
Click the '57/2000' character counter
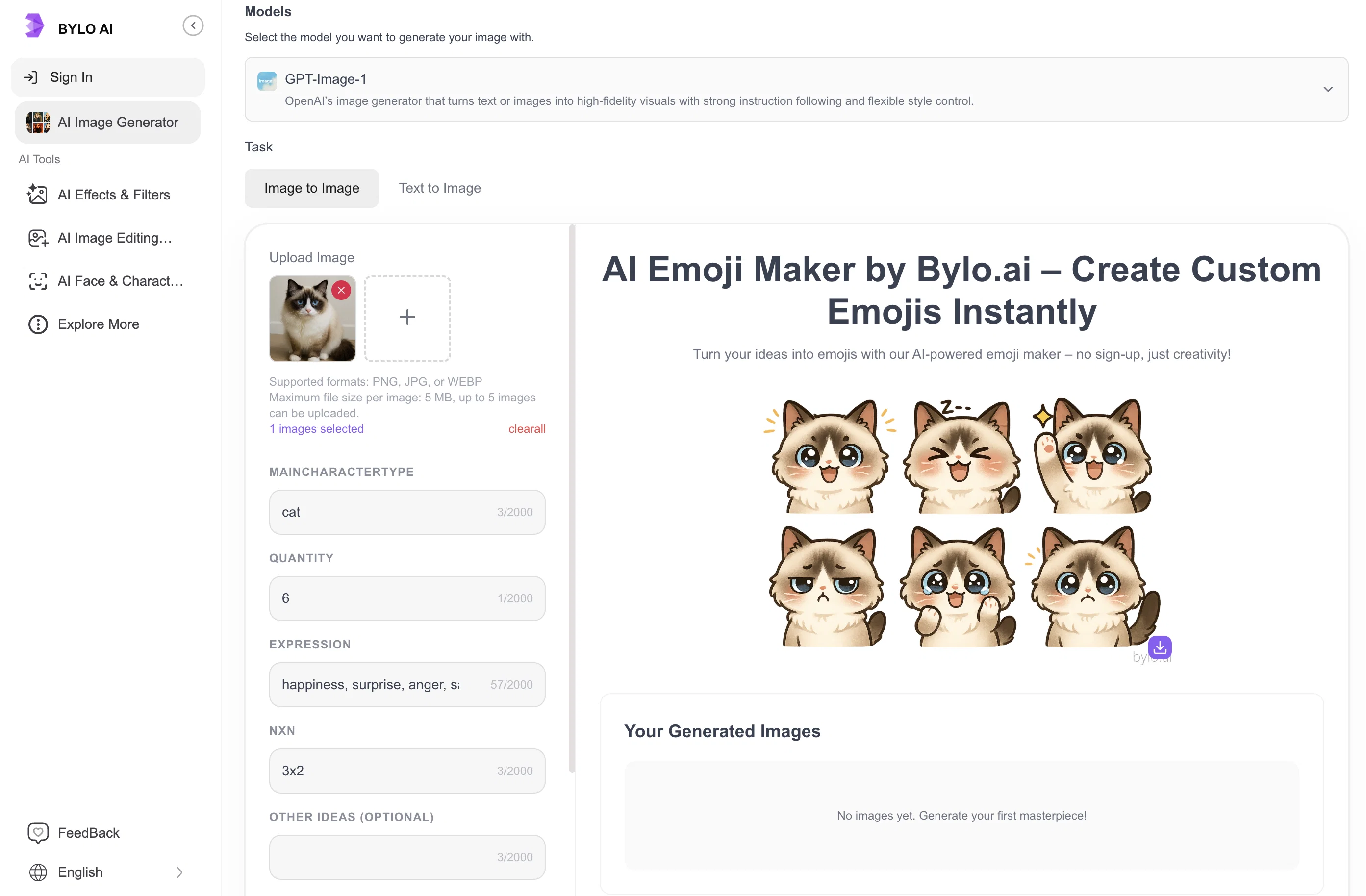tap(511, 684)
